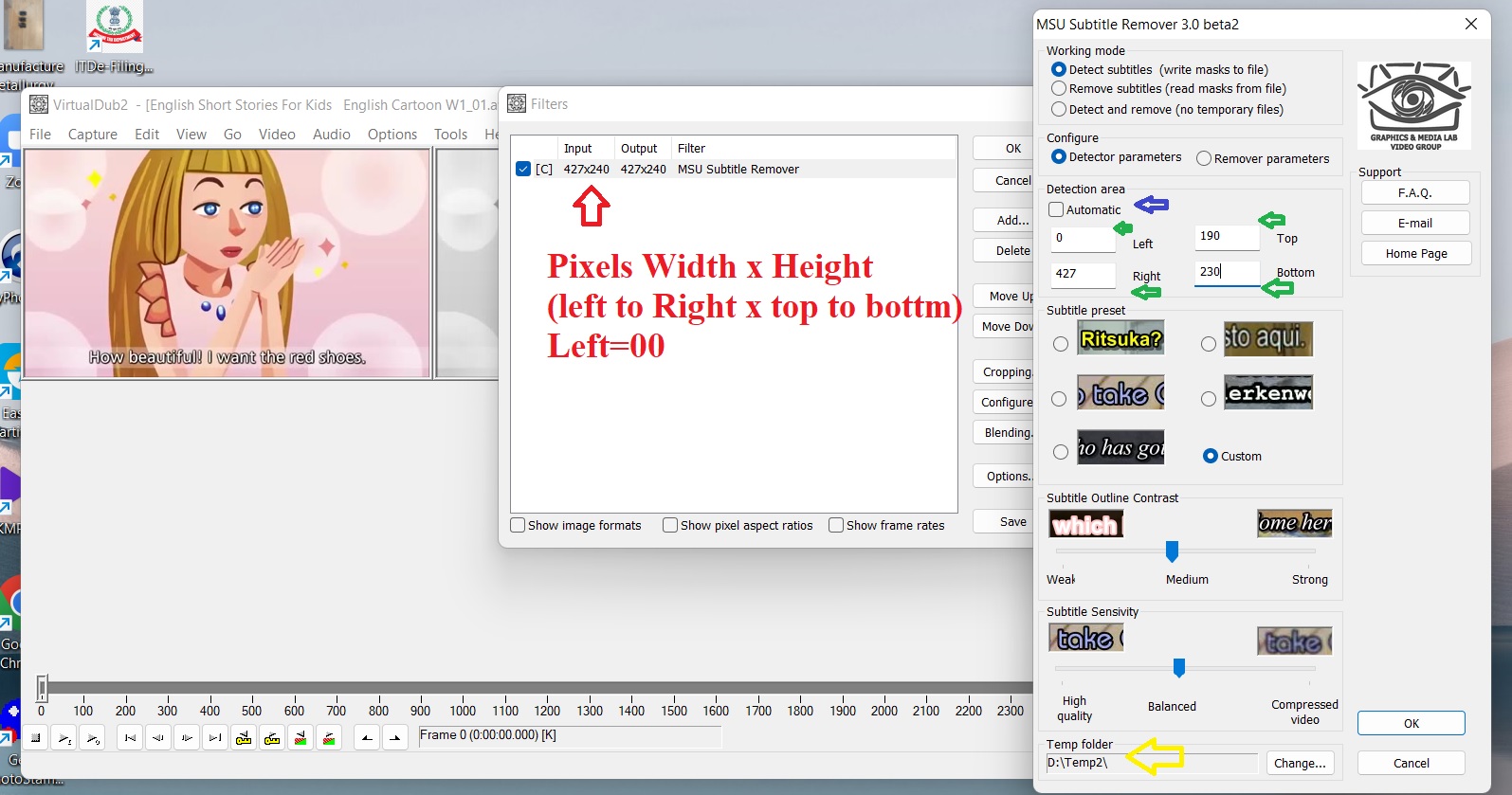
Task: Click OK in the MSU Subtitle Remover dialog
Action: [1412, 723]
